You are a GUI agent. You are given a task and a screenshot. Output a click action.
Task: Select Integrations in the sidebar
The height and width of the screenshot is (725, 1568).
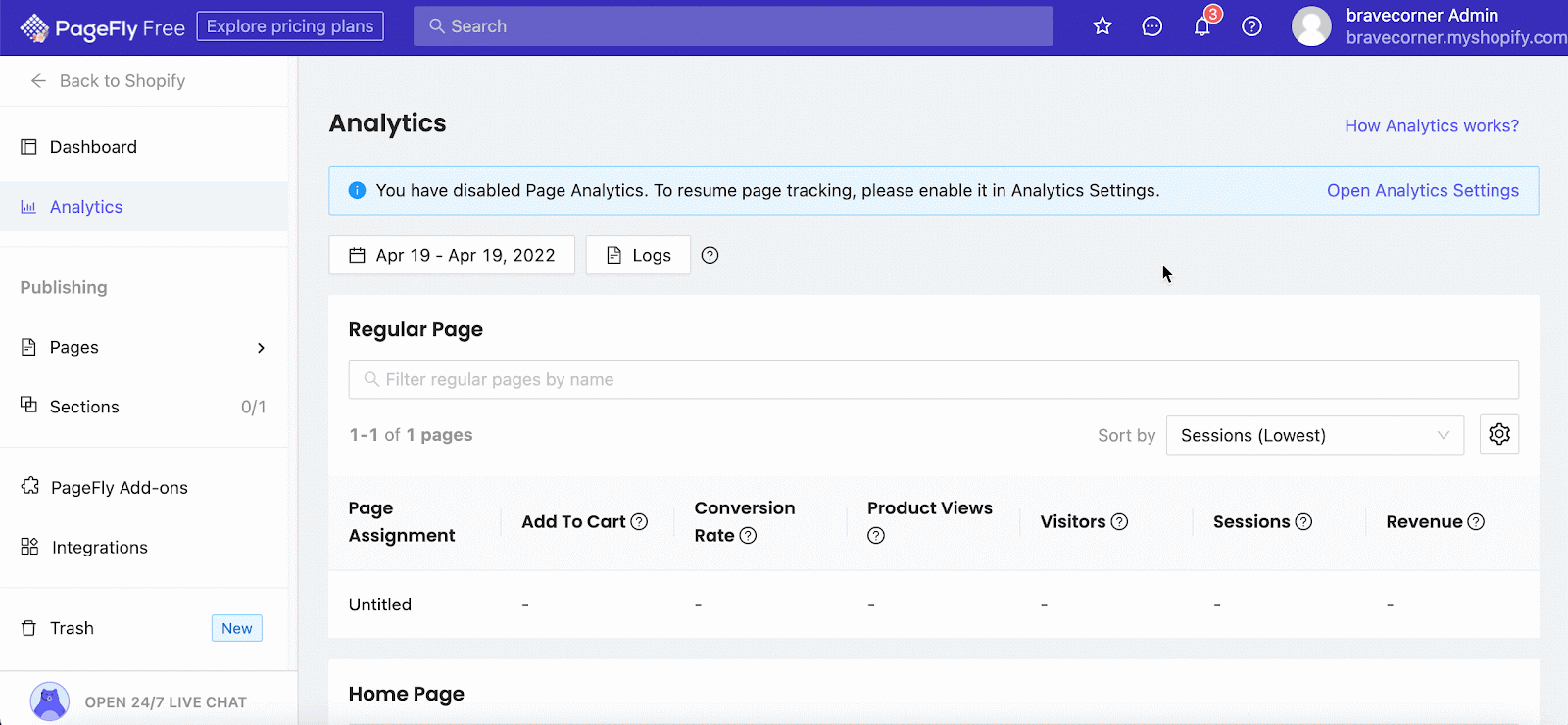[99, 548]
